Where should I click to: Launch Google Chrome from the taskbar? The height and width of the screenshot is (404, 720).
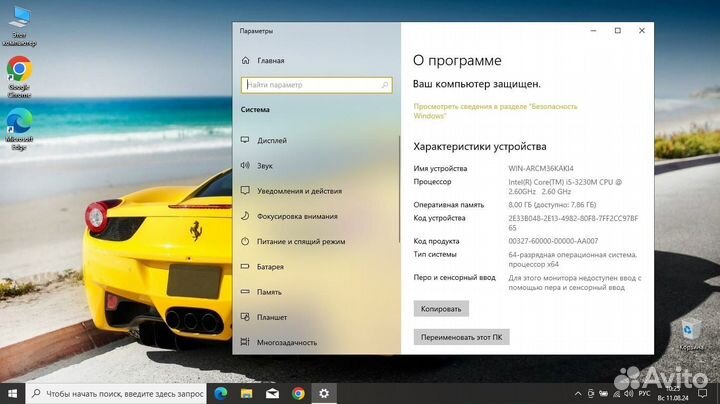tap(298, 393)
